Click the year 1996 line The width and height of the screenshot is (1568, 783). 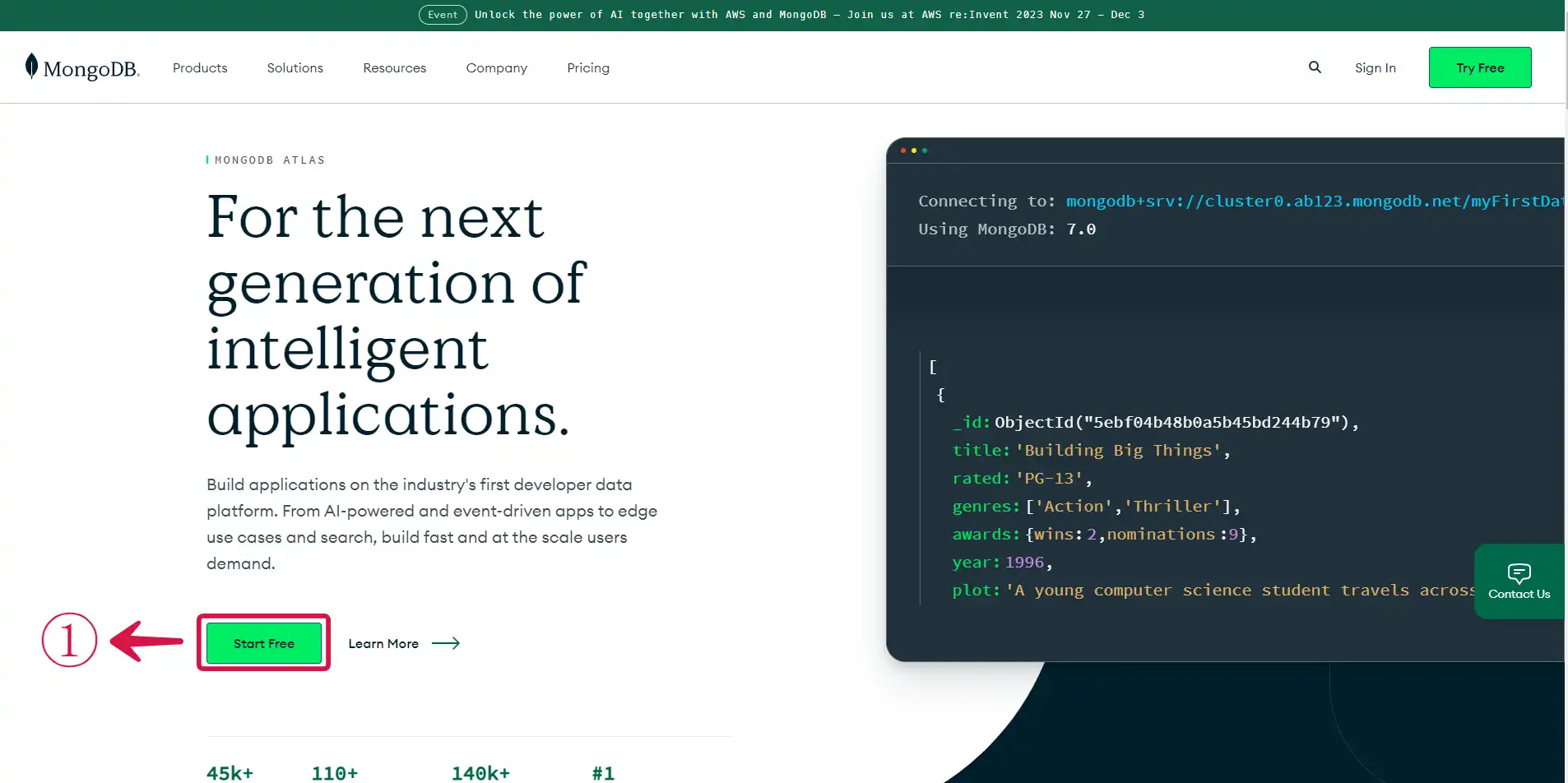(1002, 563)
